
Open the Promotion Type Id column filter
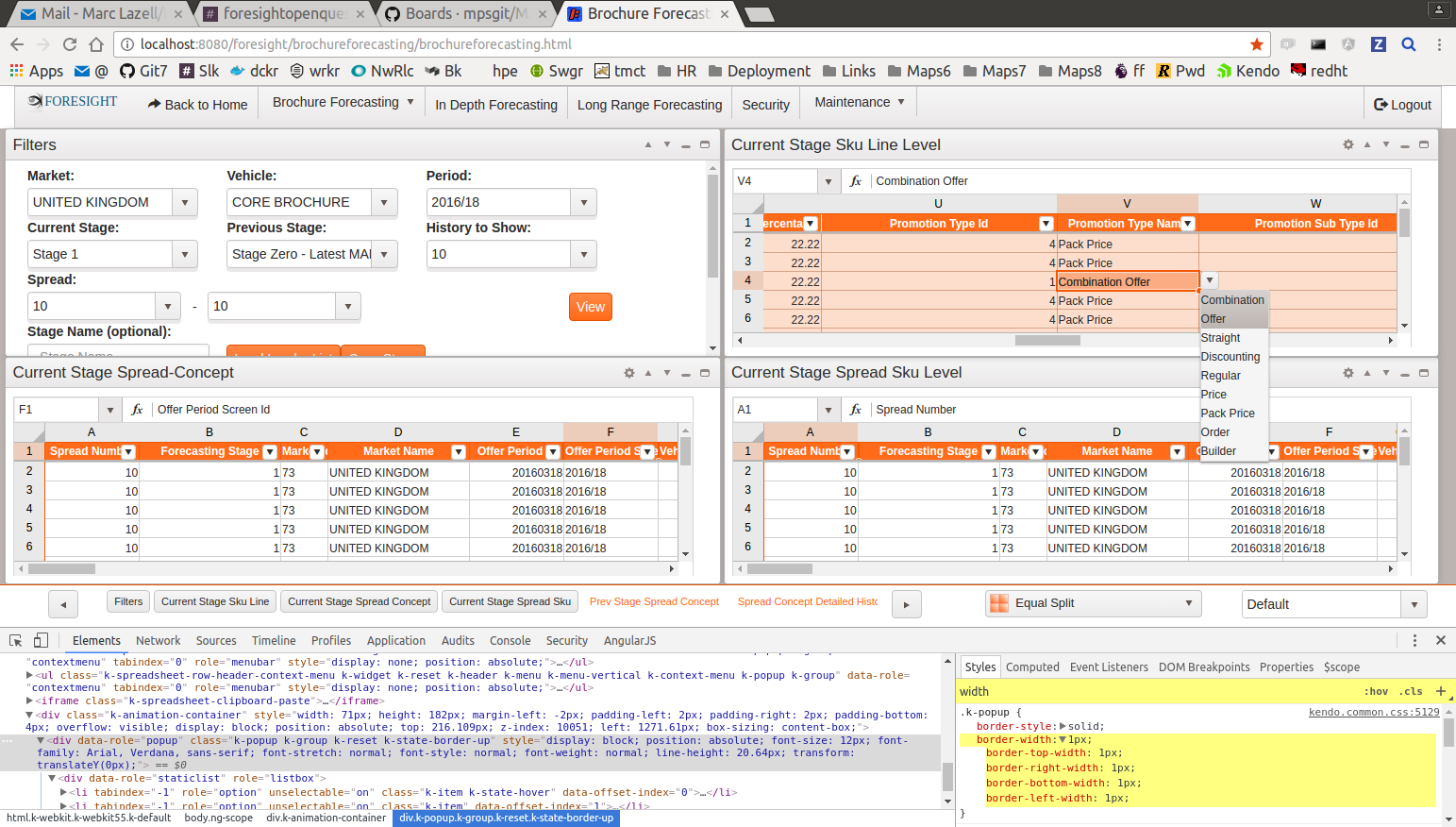coord(1046,224)
